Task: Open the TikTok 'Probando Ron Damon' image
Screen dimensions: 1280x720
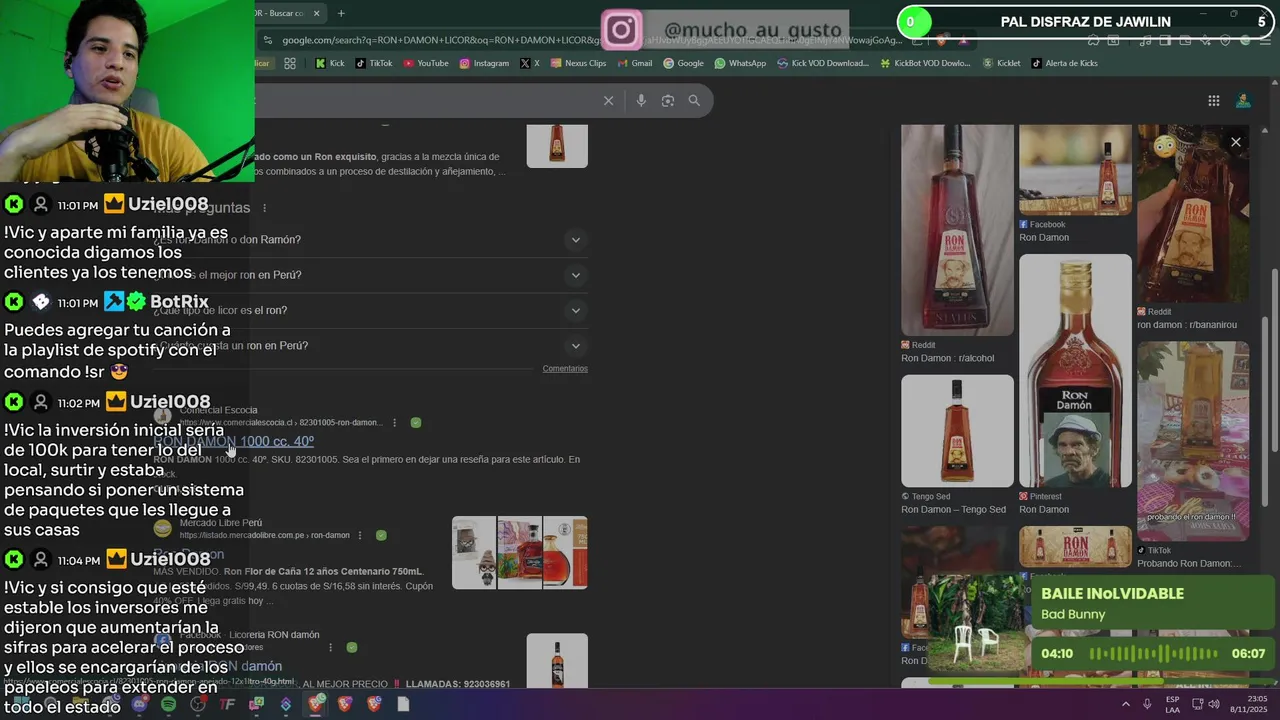Action: click(1193, 442)
